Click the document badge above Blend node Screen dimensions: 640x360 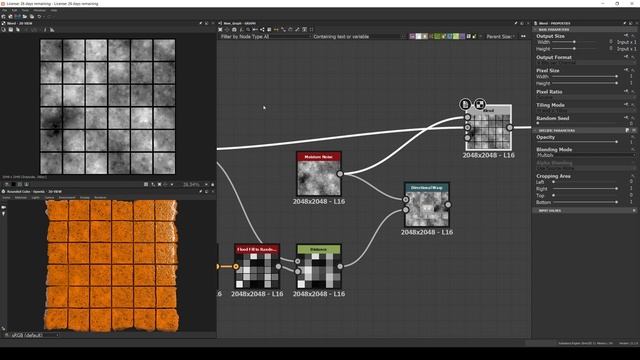465,104
